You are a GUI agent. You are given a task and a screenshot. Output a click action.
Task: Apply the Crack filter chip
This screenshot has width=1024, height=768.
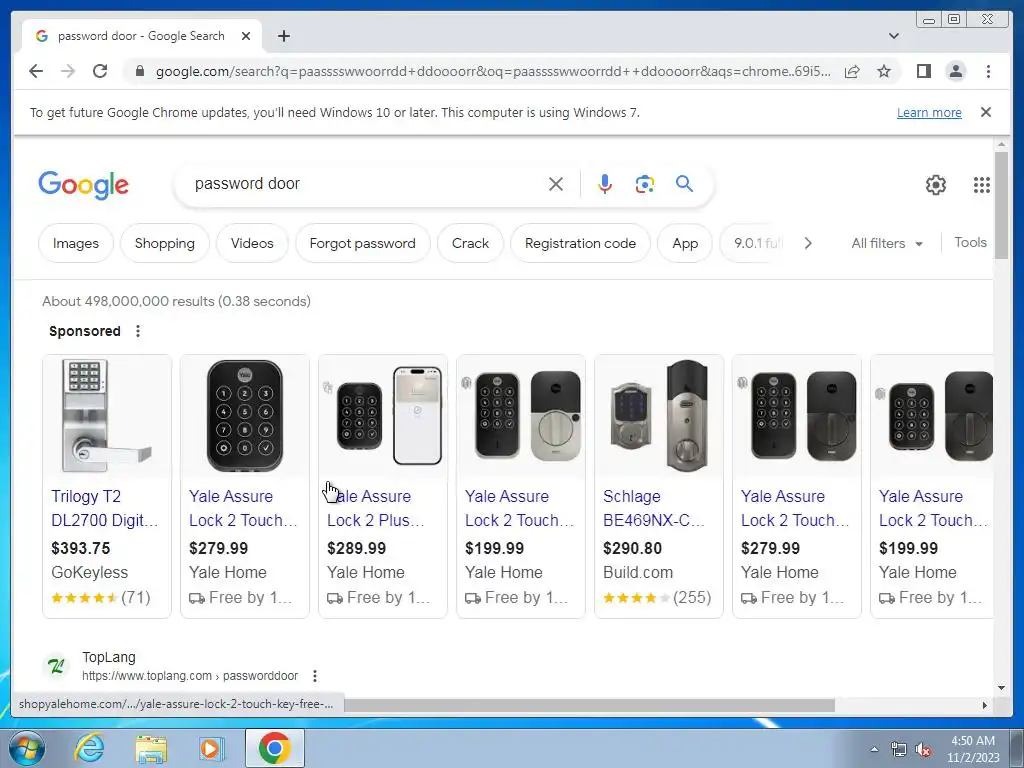click(470, 243)
